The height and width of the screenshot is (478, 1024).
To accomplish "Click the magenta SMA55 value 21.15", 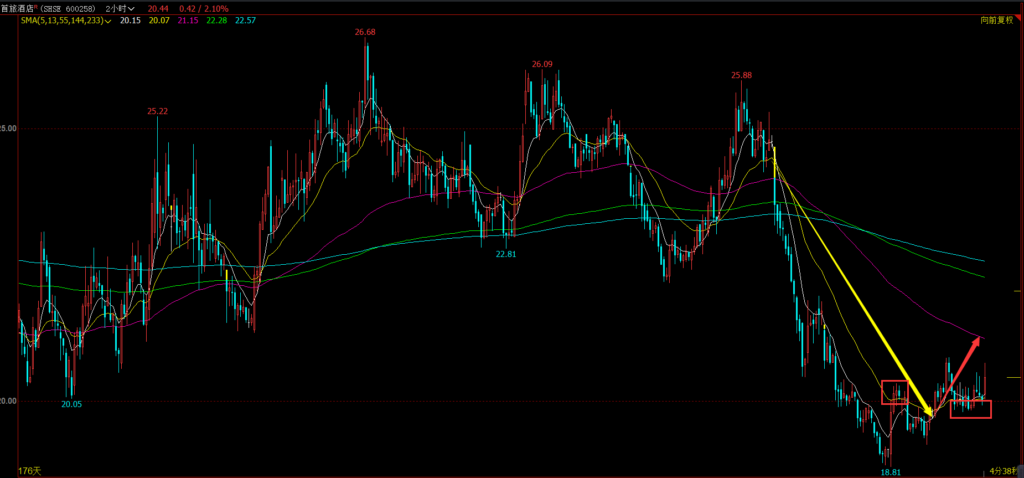I will click(x=187, y=21).
